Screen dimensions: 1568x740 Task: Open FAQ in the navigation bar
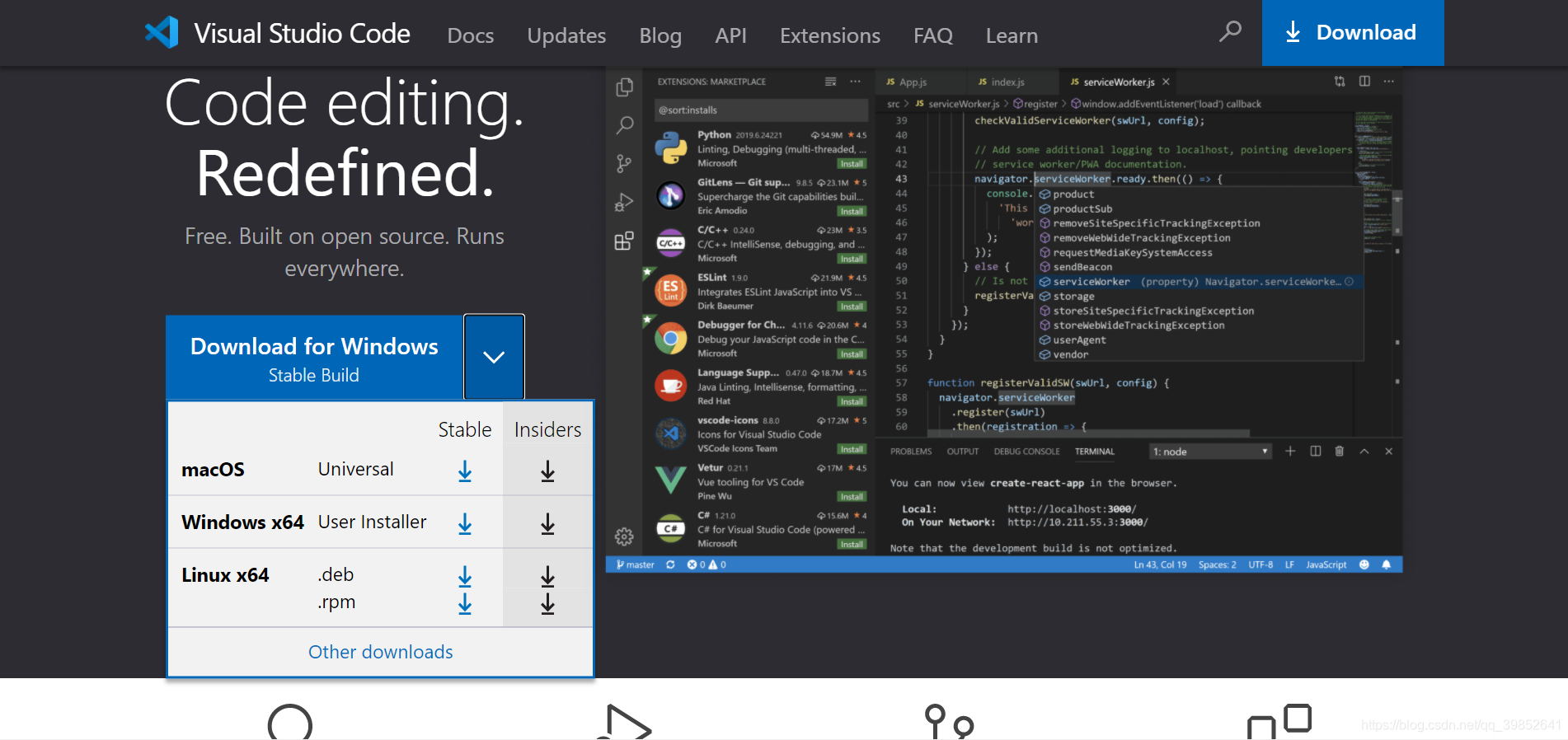[x=933, y=35]
